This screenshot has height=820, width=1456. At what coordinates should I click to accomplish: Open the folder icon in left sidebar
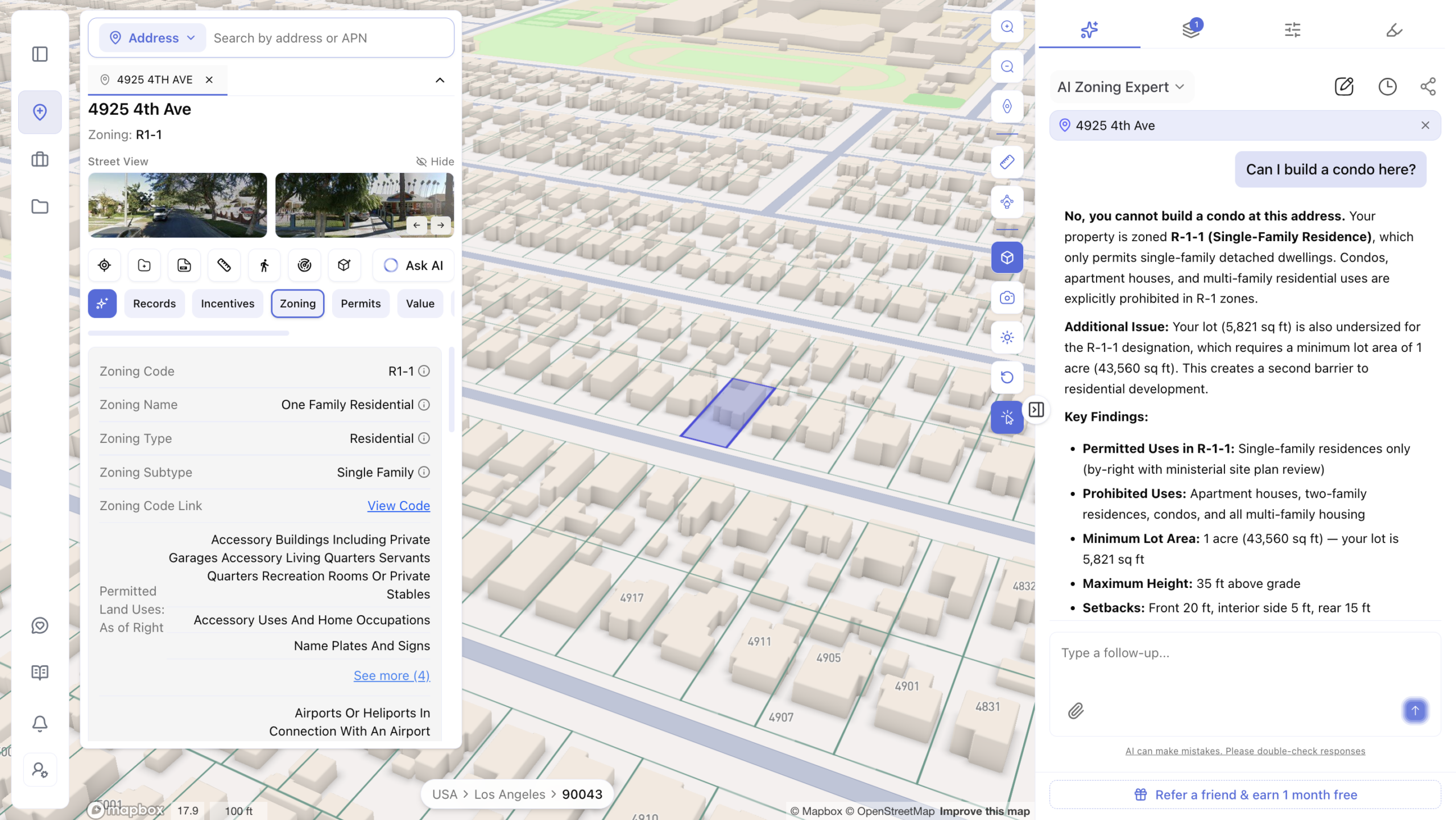point(40,206)
